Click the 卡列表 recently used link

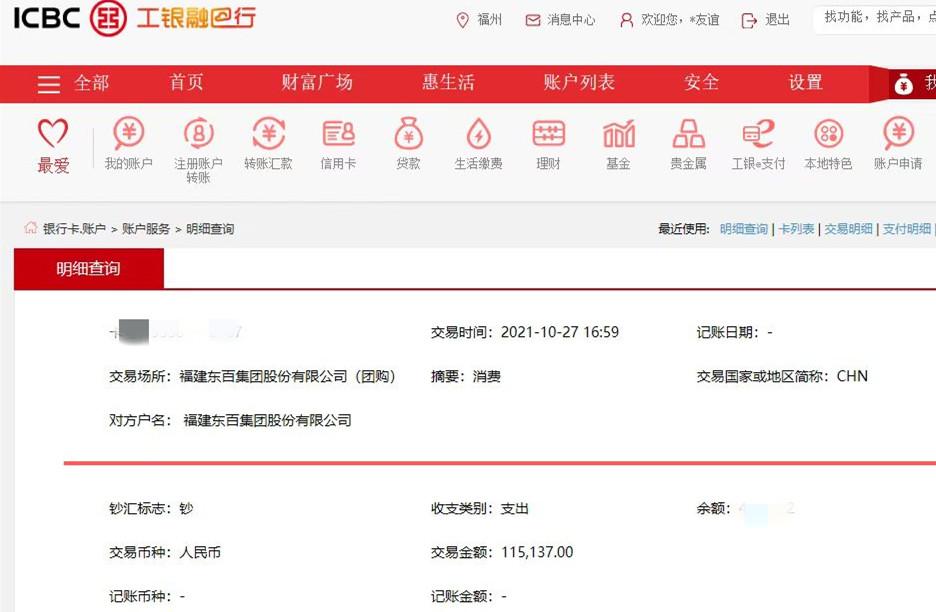(x=796, y=229)
